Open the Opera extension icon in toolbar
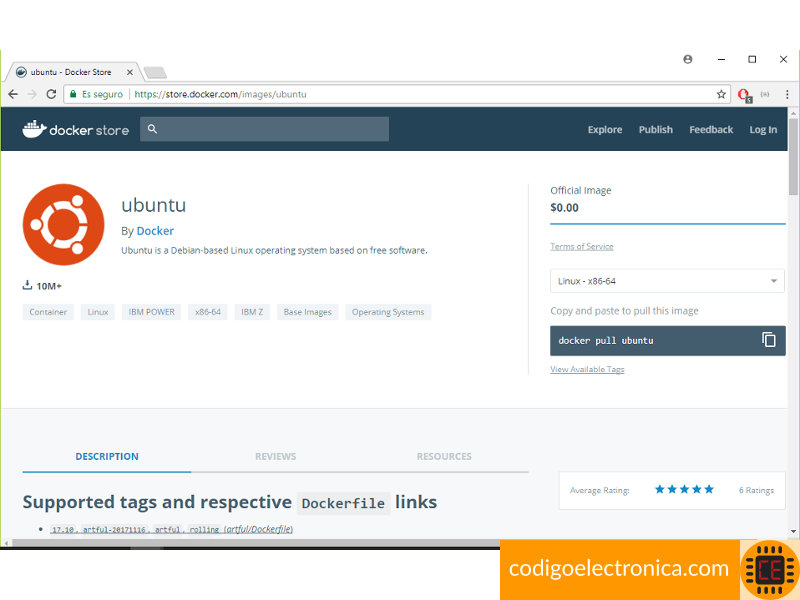This screenshot has width=800, height=600. click(744, 95)
